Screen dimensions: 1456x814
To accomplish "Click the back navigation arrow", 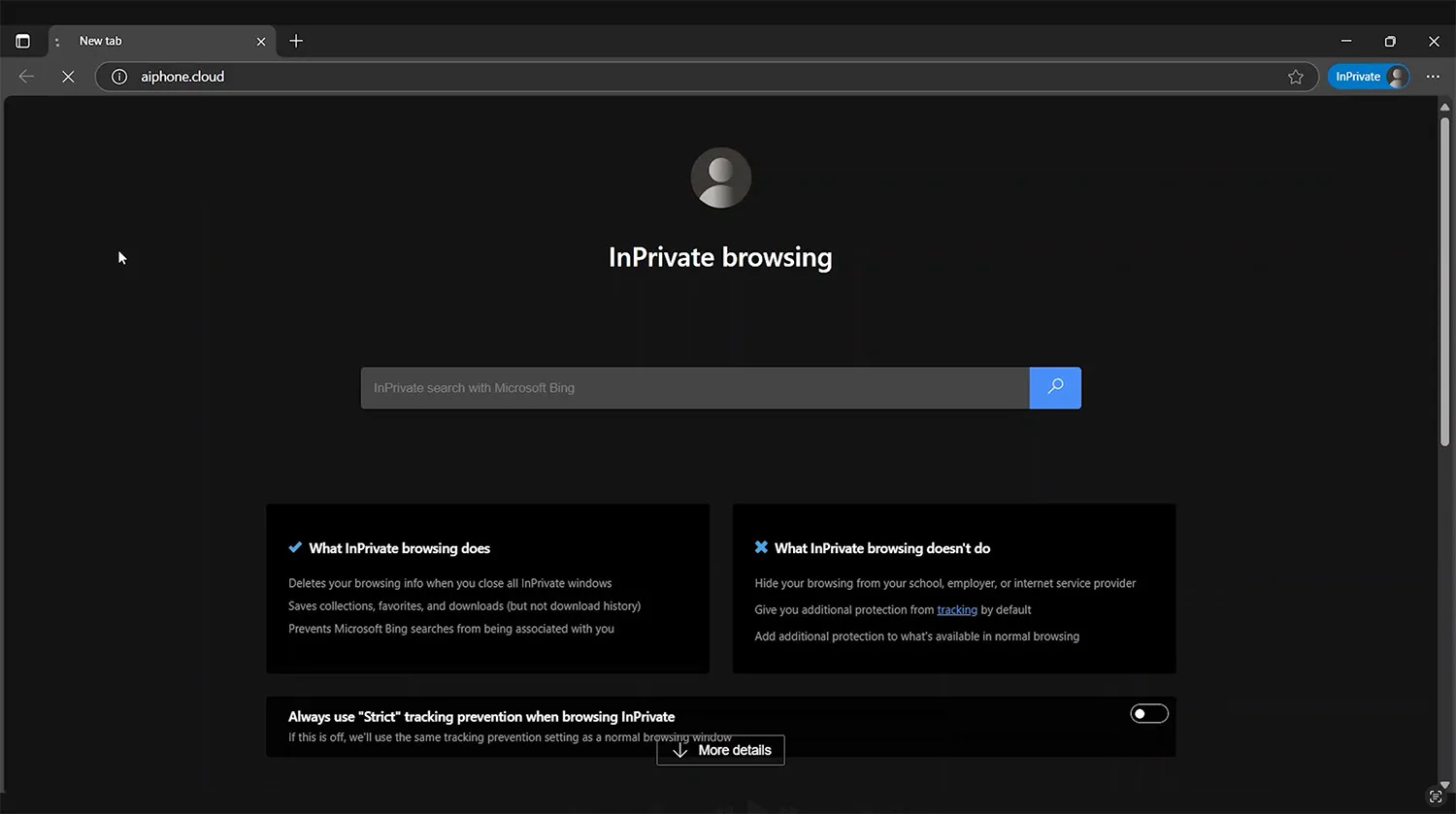I will click(x=26, y=77).
